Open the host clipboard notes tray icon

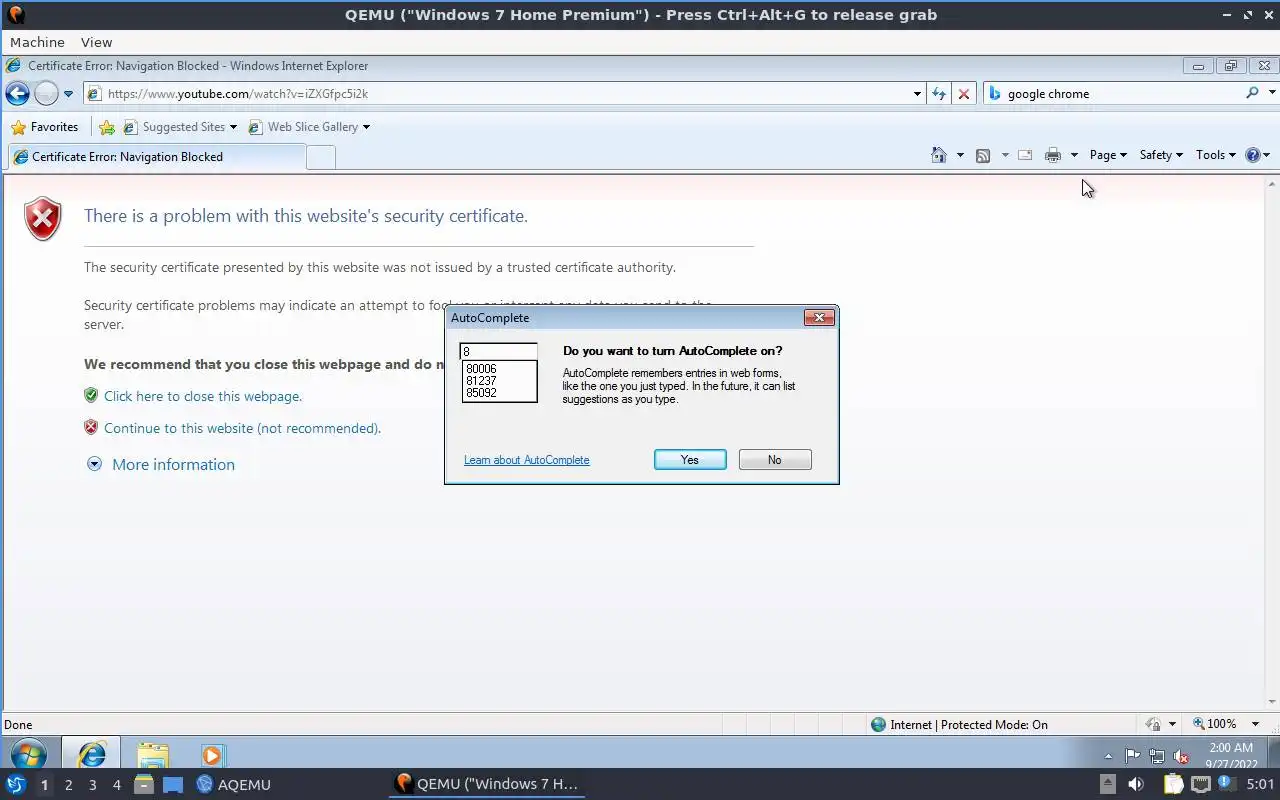pos(1173,785)
